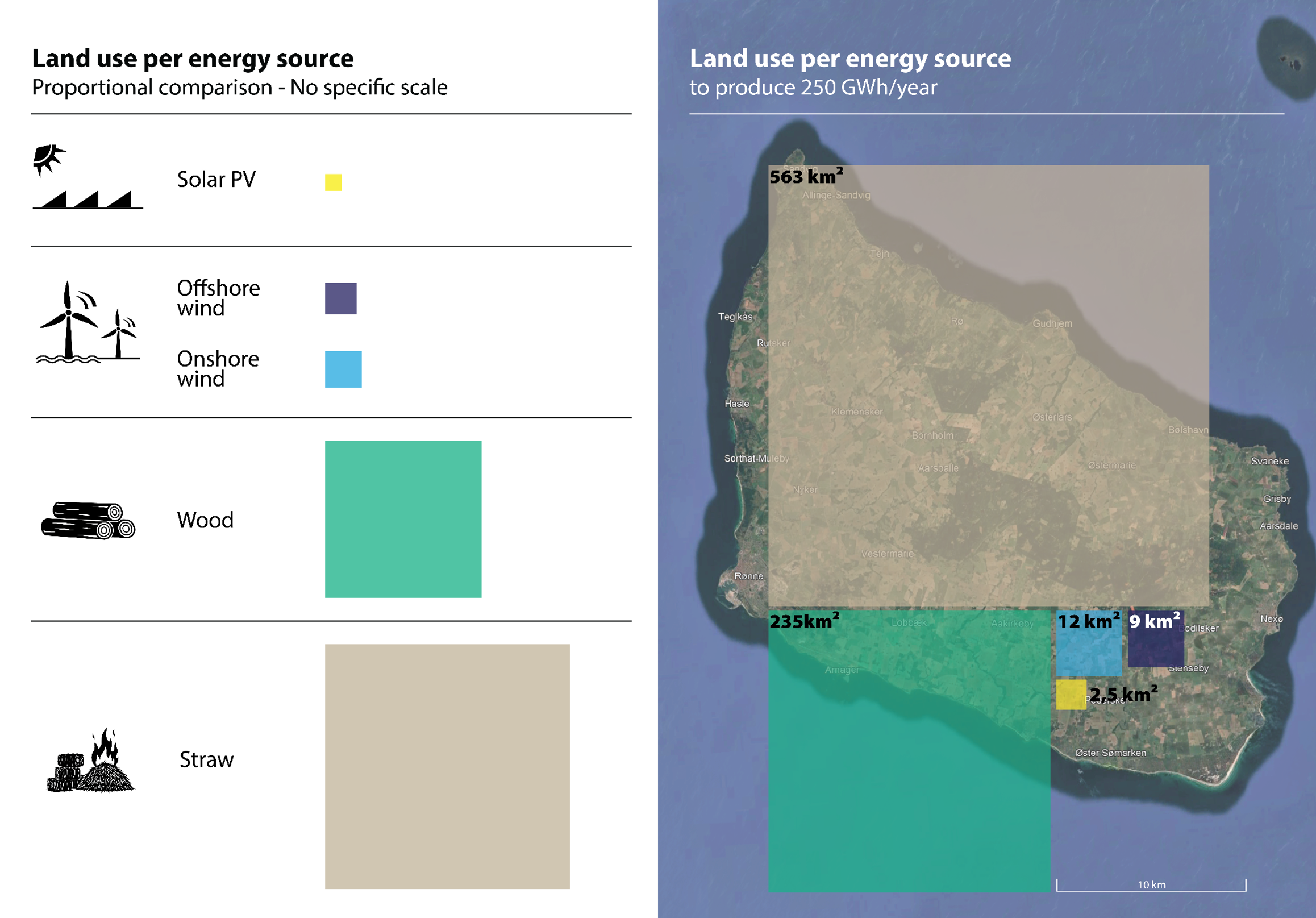Select the 'Rutsker' place name
The width and height of the screenshot is (1316, 918).
tap(773, 343)
